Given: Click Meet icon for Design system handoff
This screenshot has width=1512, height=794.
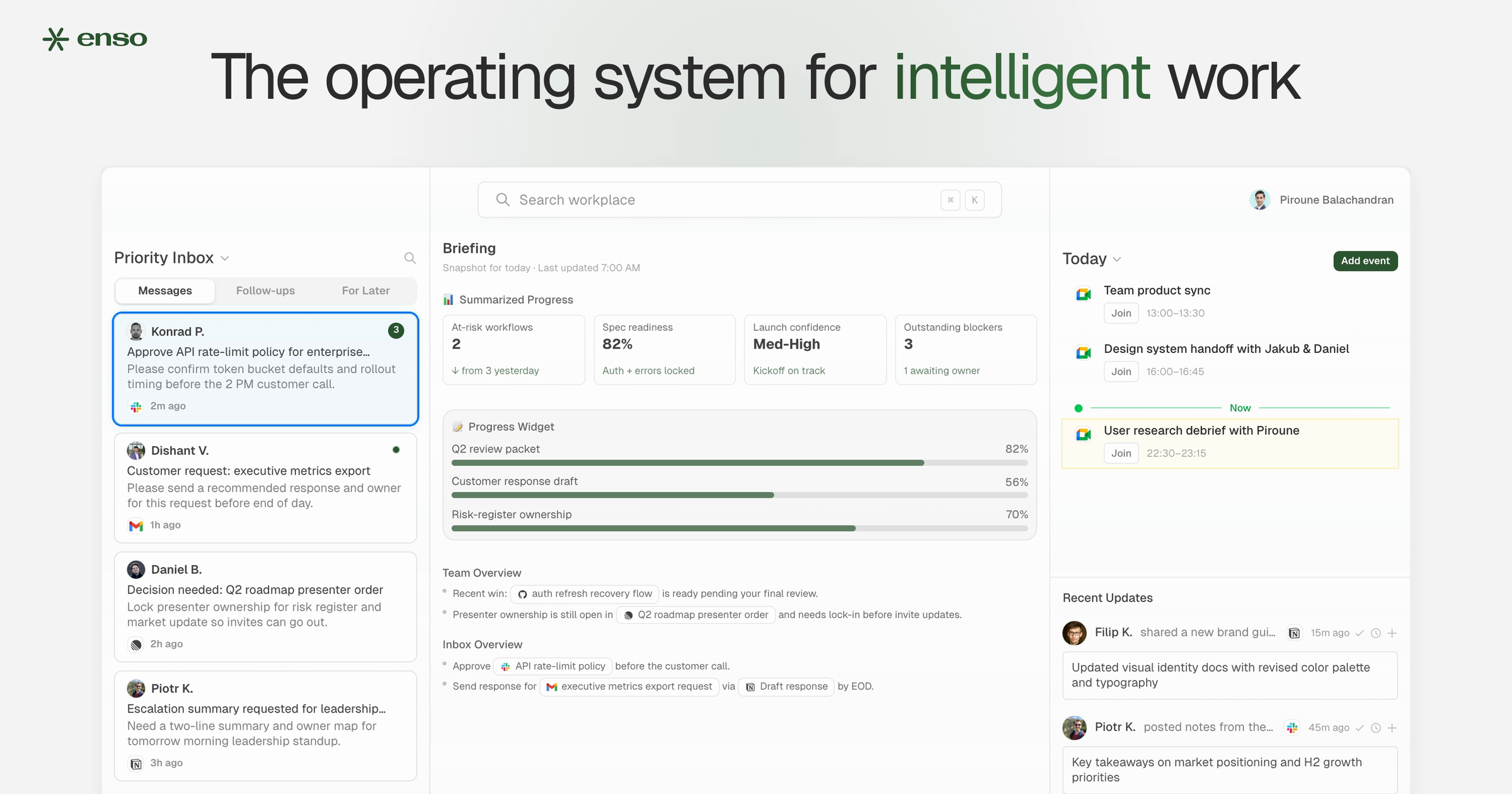Looking at the screenshot, I should pyautogui.click(x=1084, y=353).
